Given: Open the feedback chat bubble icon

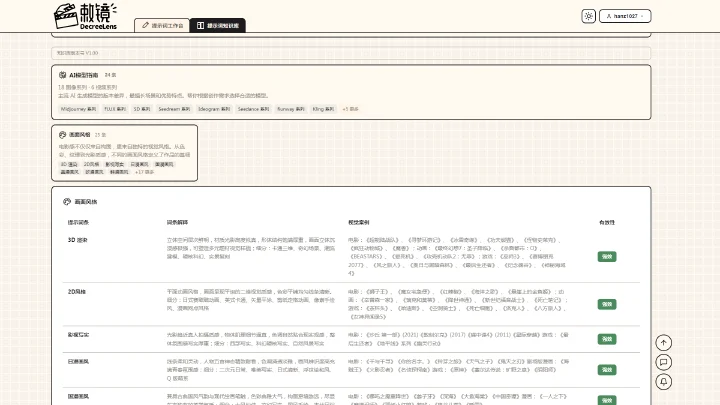Looking at the screenshot, I should (x=664, y=362).
